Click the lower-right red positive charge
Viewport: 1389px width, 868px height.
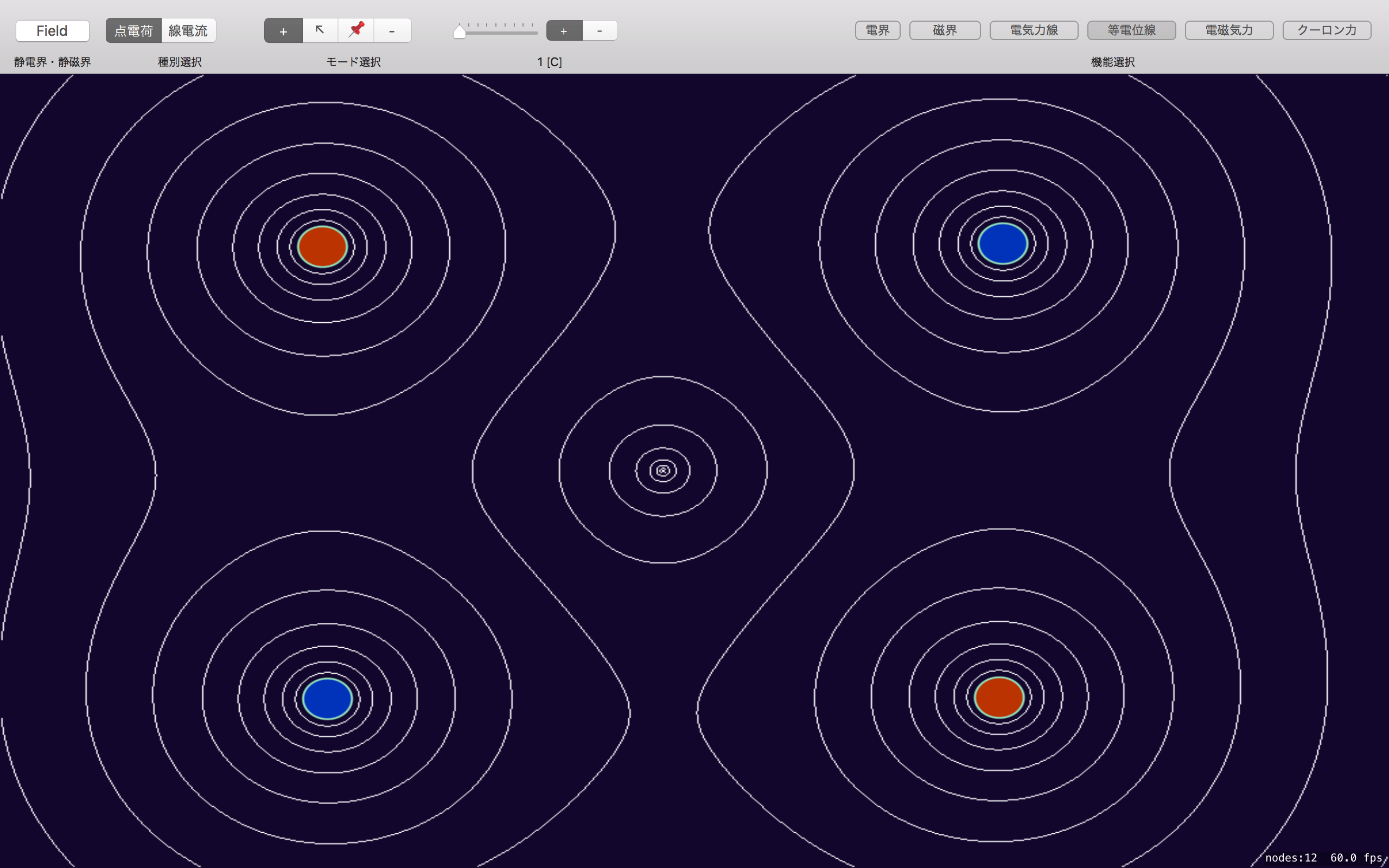click(x=999, y=697)
